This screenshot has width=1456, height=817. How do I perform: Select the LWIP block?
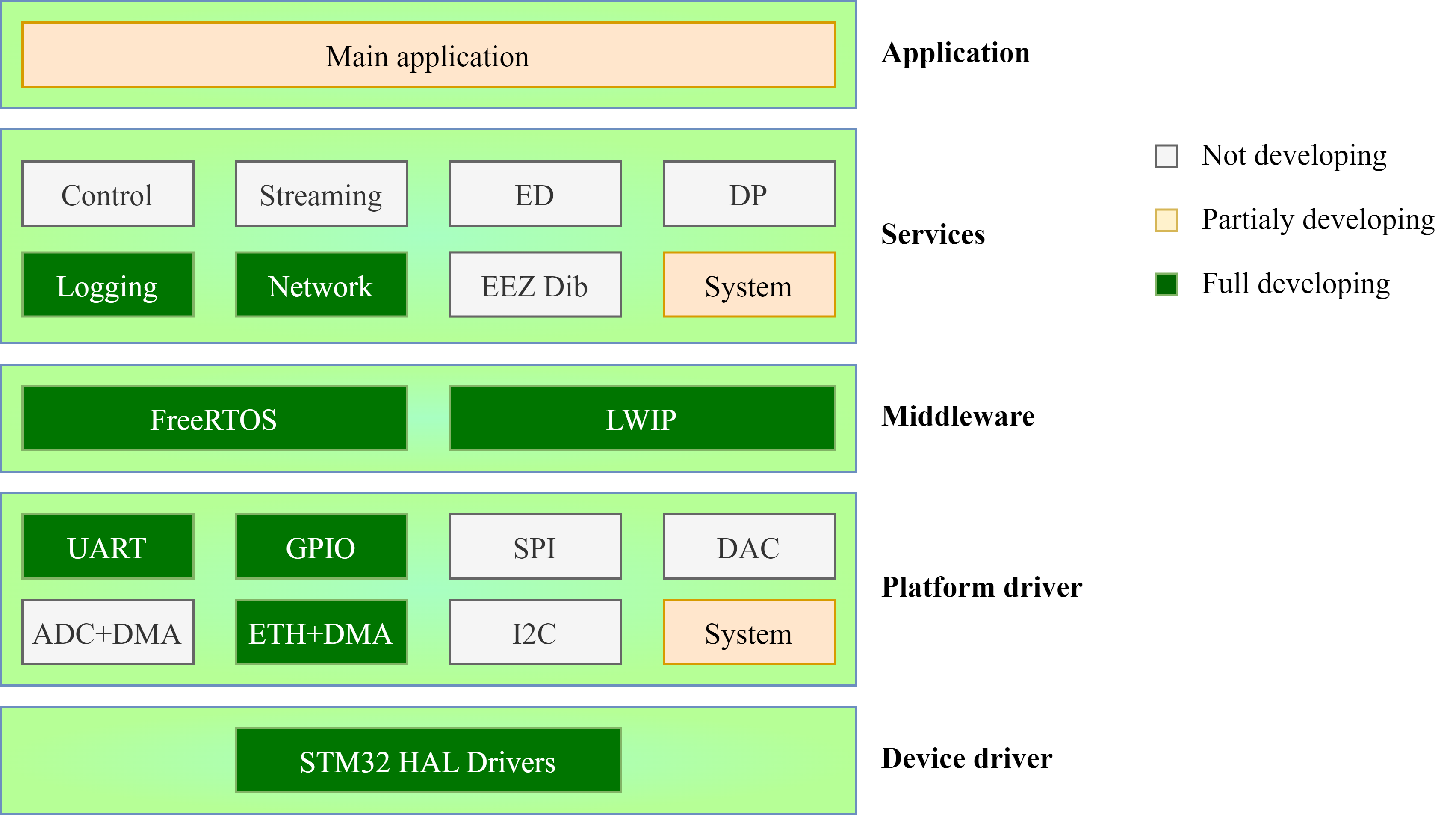coord(641,418)
